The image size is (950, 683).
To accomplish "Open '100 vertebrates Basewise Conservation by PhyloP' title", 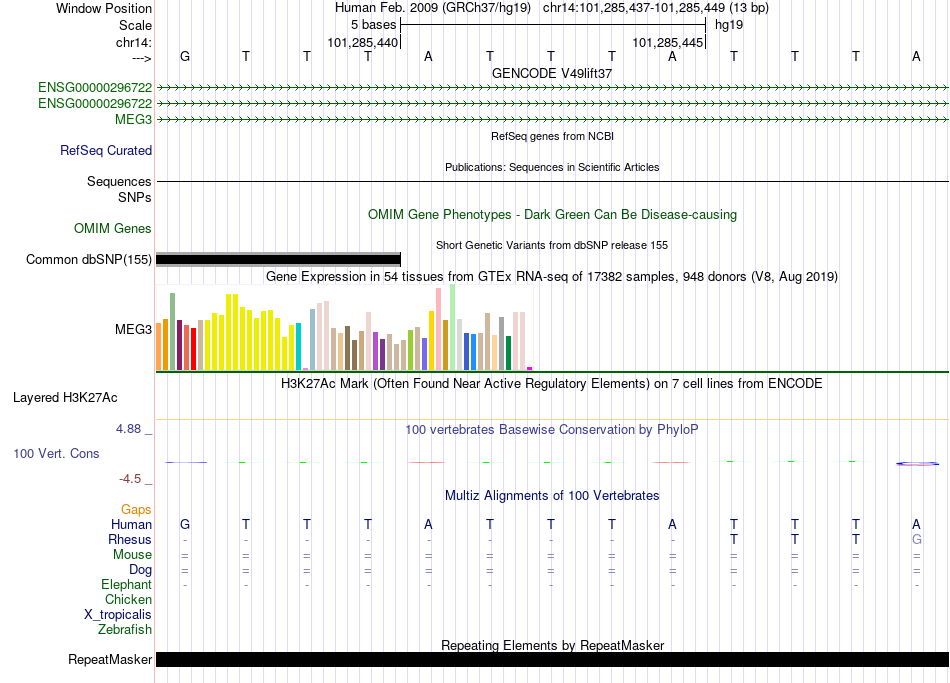I will tap(552, 430).
